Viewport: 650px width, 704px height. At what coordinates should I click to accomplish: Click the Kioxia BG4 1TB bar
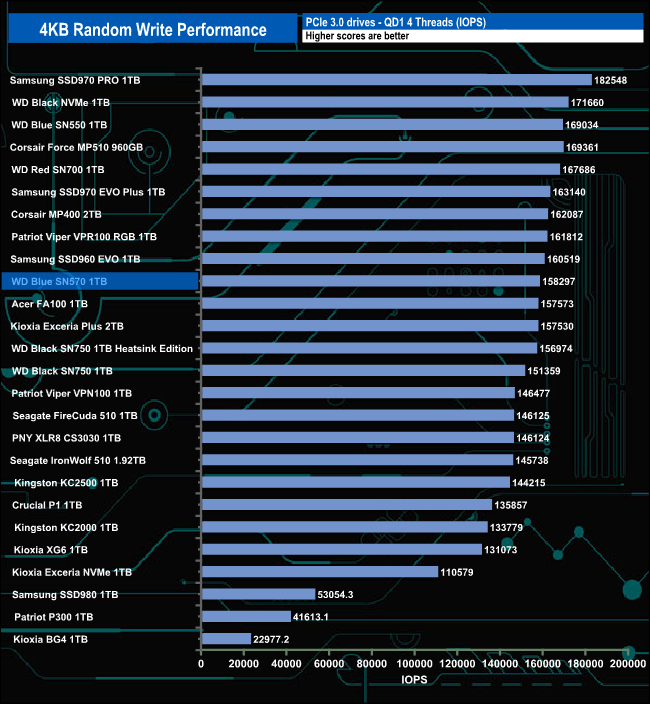[x=226, y=639]
